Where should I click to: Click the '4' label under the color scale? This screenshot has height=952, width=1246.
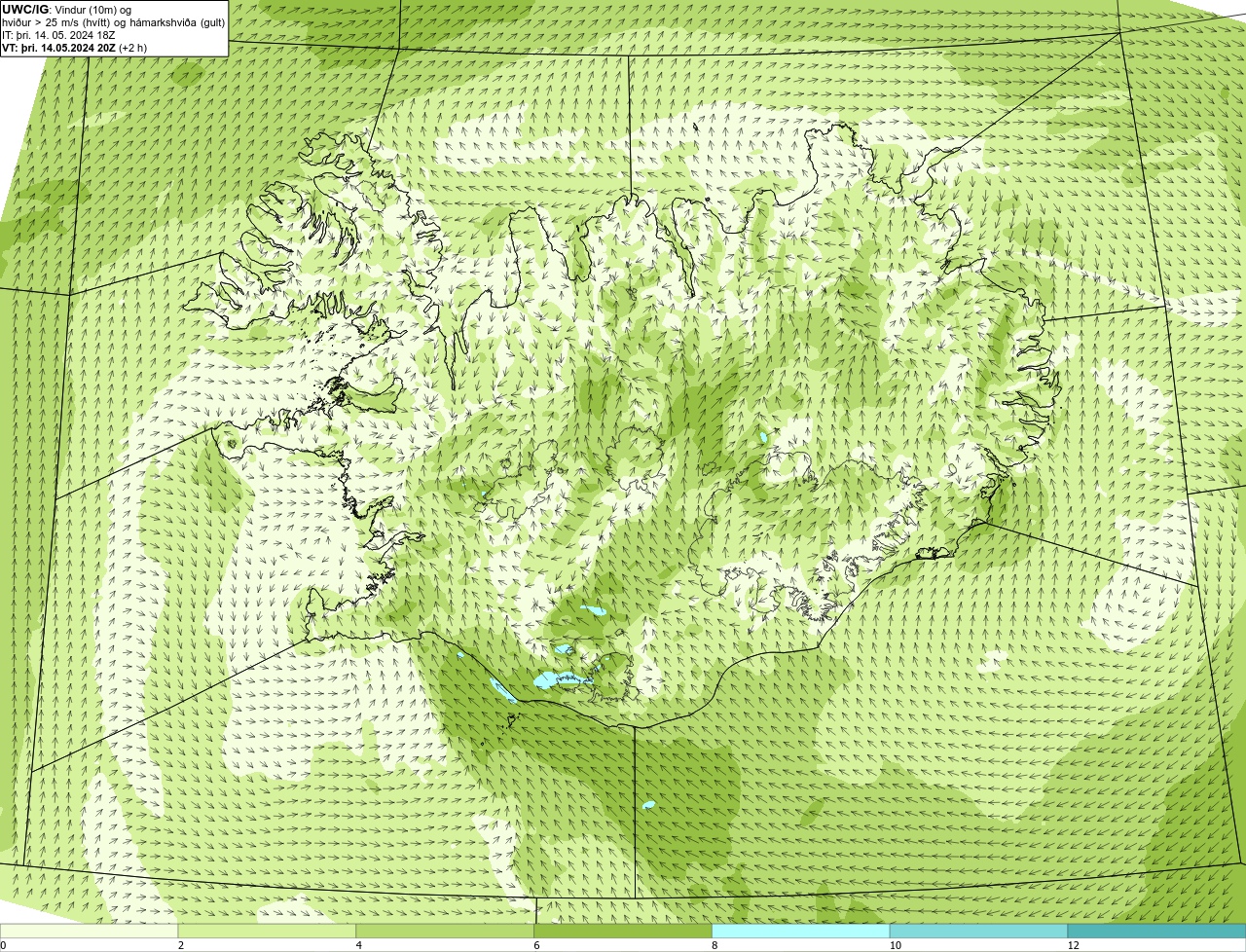tap(359, 945)
